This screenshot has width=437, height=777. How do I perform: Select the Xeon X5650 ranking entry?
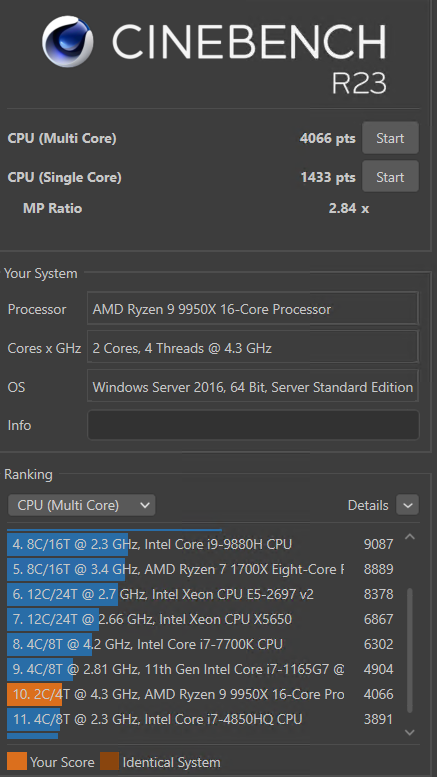point(201,619)
